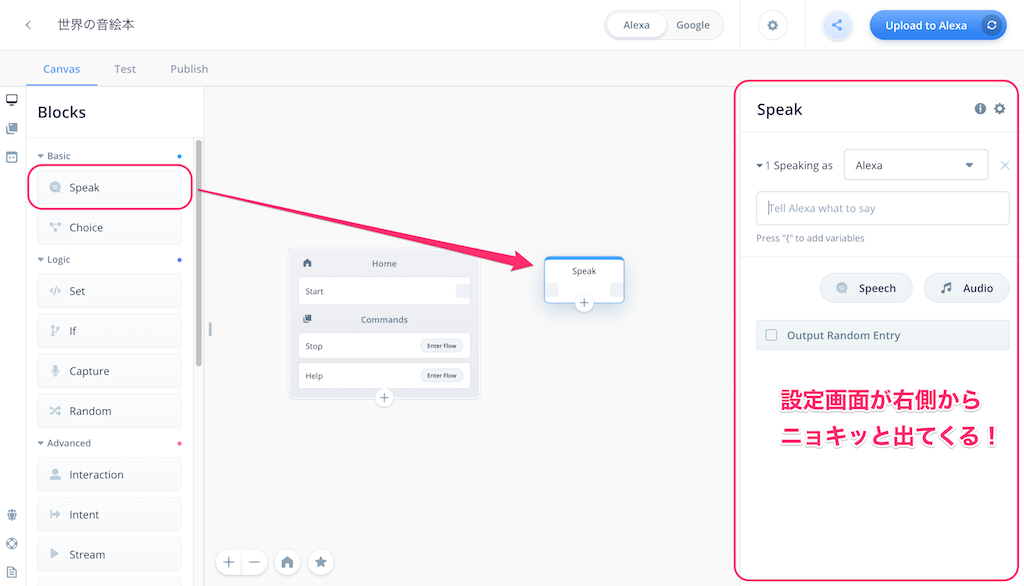Screen dimensions: 1024x586
Task: Collapse the Logic blocks section
Action: point(40,259)
